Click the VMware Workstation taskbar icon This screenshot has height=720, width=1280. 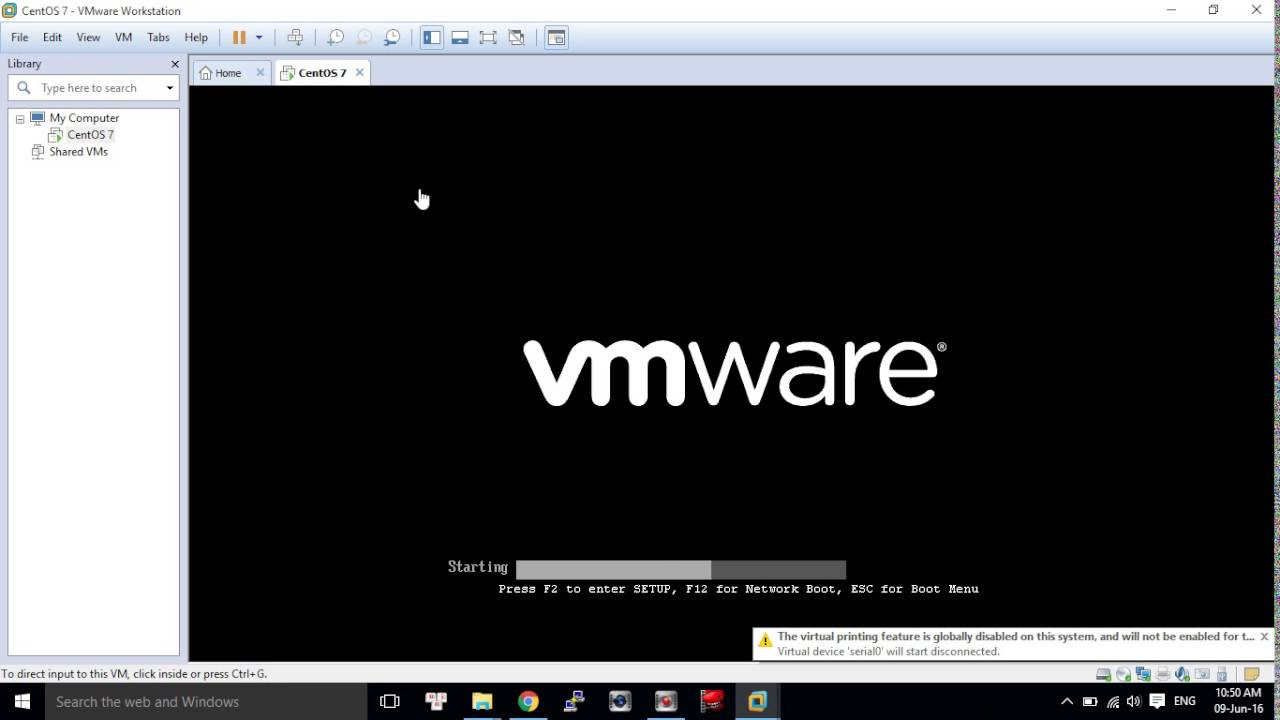pos(757,702)
